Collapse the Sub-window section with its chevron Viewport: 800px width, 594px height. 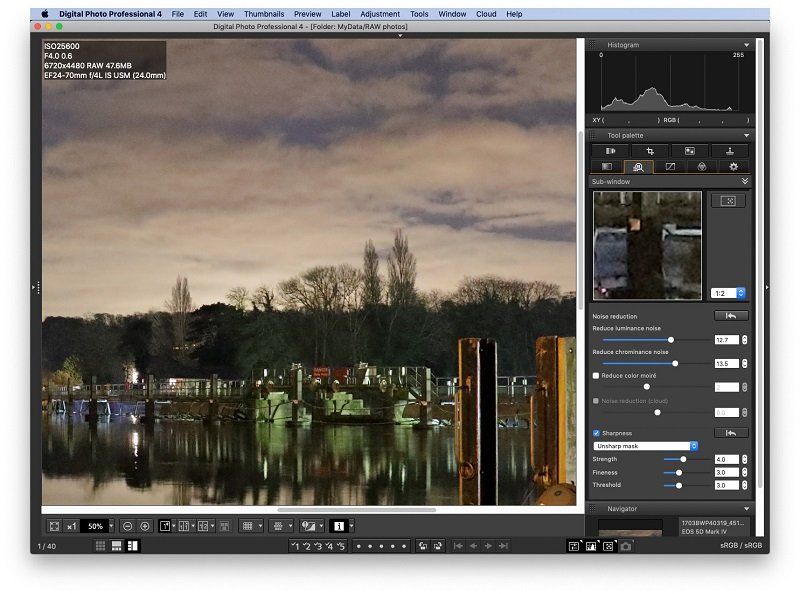[744, 182]
